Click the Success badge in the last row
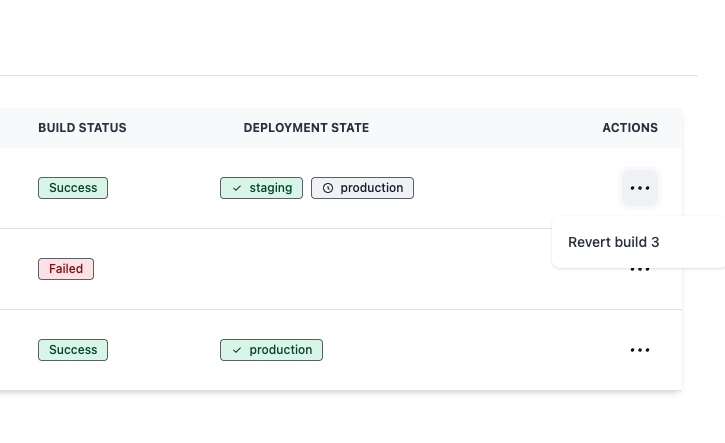Screen dimensions: 725x443 (x=73, y=350)
